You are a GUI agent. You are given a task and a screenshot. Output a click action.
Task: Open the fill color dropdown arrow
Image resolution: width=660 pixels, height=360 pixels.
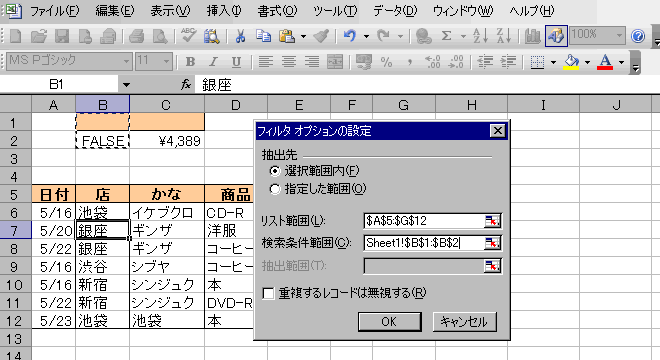click(x=587, y=62)
